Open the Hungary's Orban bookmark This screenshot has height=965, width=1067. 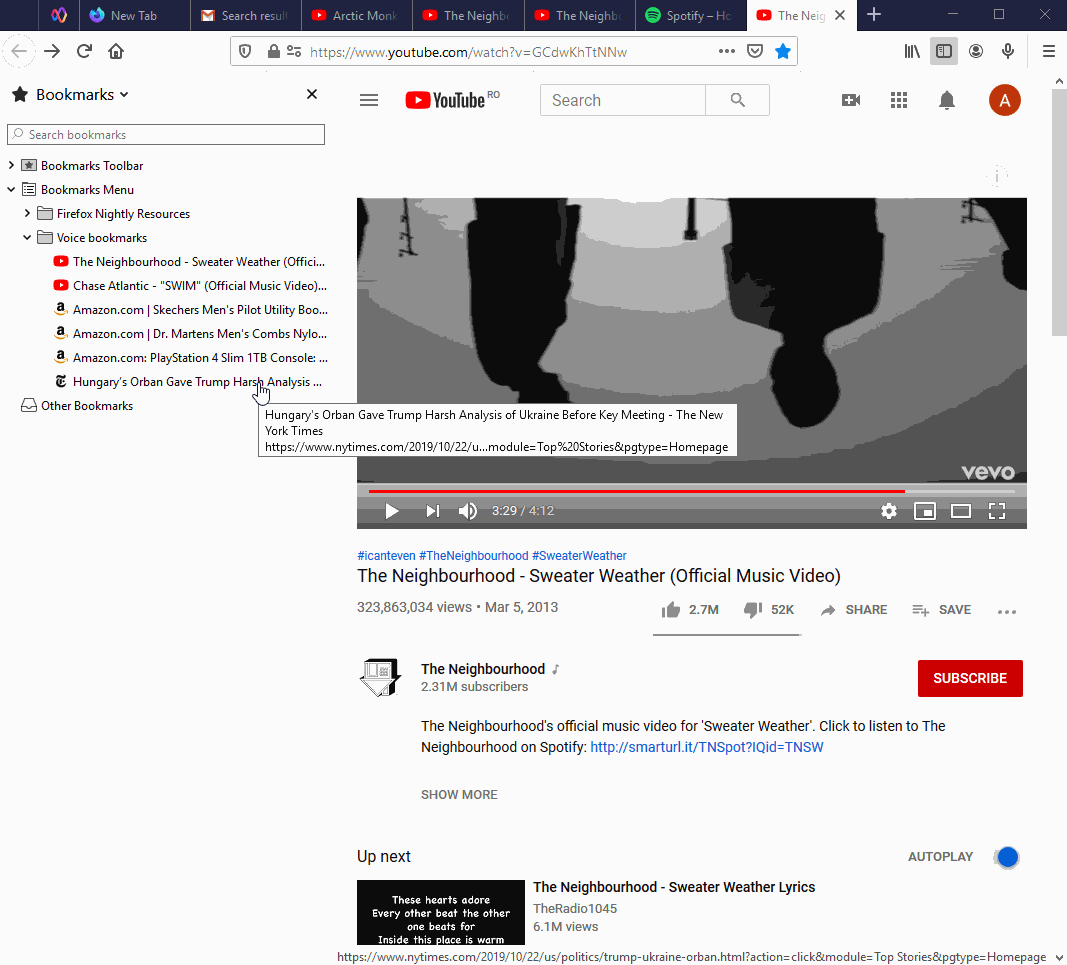coord(188,382)
